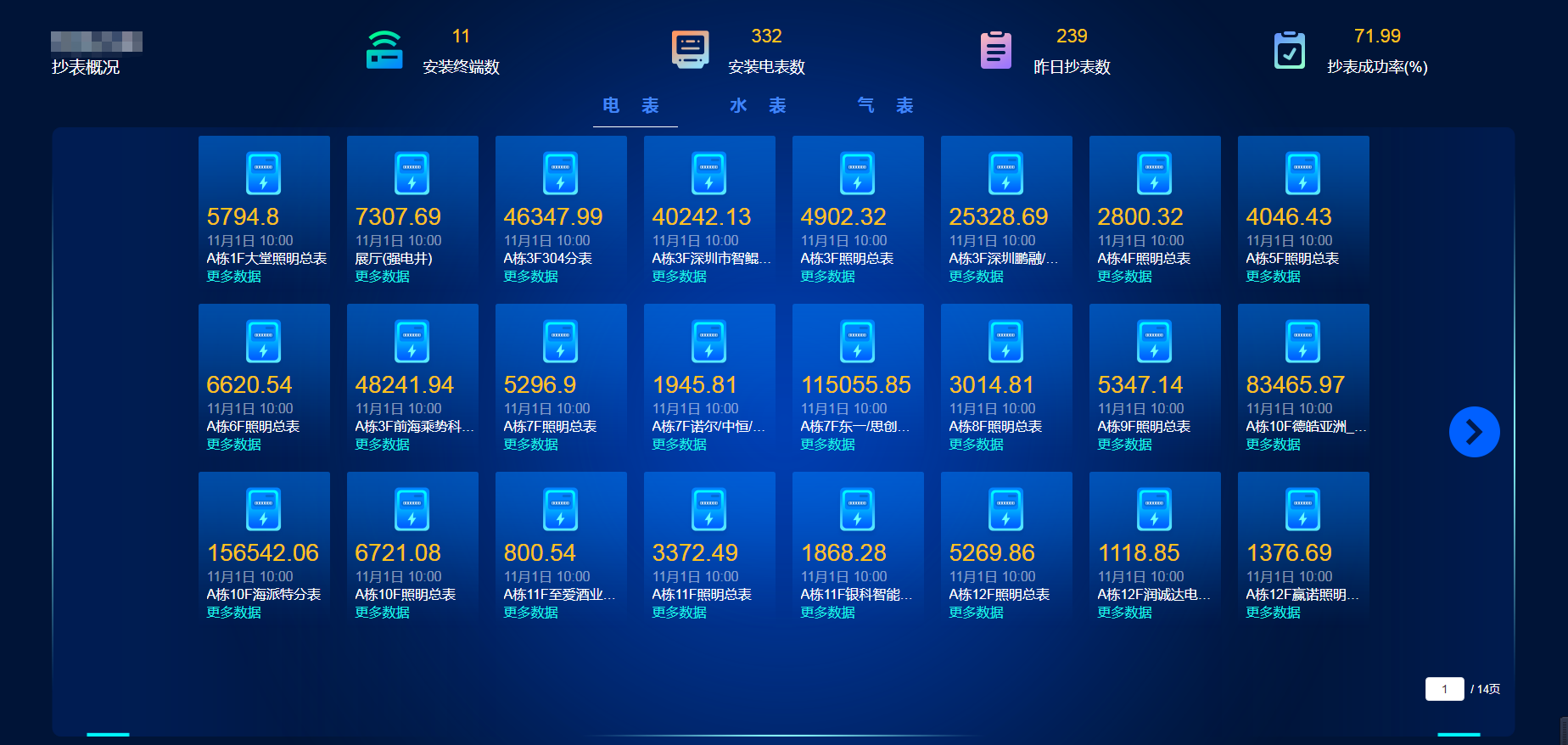Image resolution: width=1568 pixels, height=745 pixels.
Task: Click the reading value 4902.32
Action: 843,217
